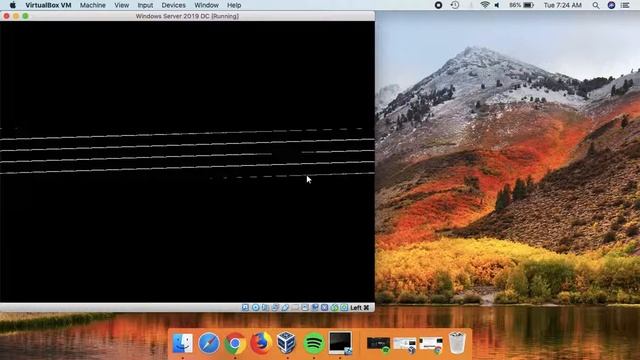Open the Trash in the Dock
This screenshot has height=360, width=640.
(457, 343)
